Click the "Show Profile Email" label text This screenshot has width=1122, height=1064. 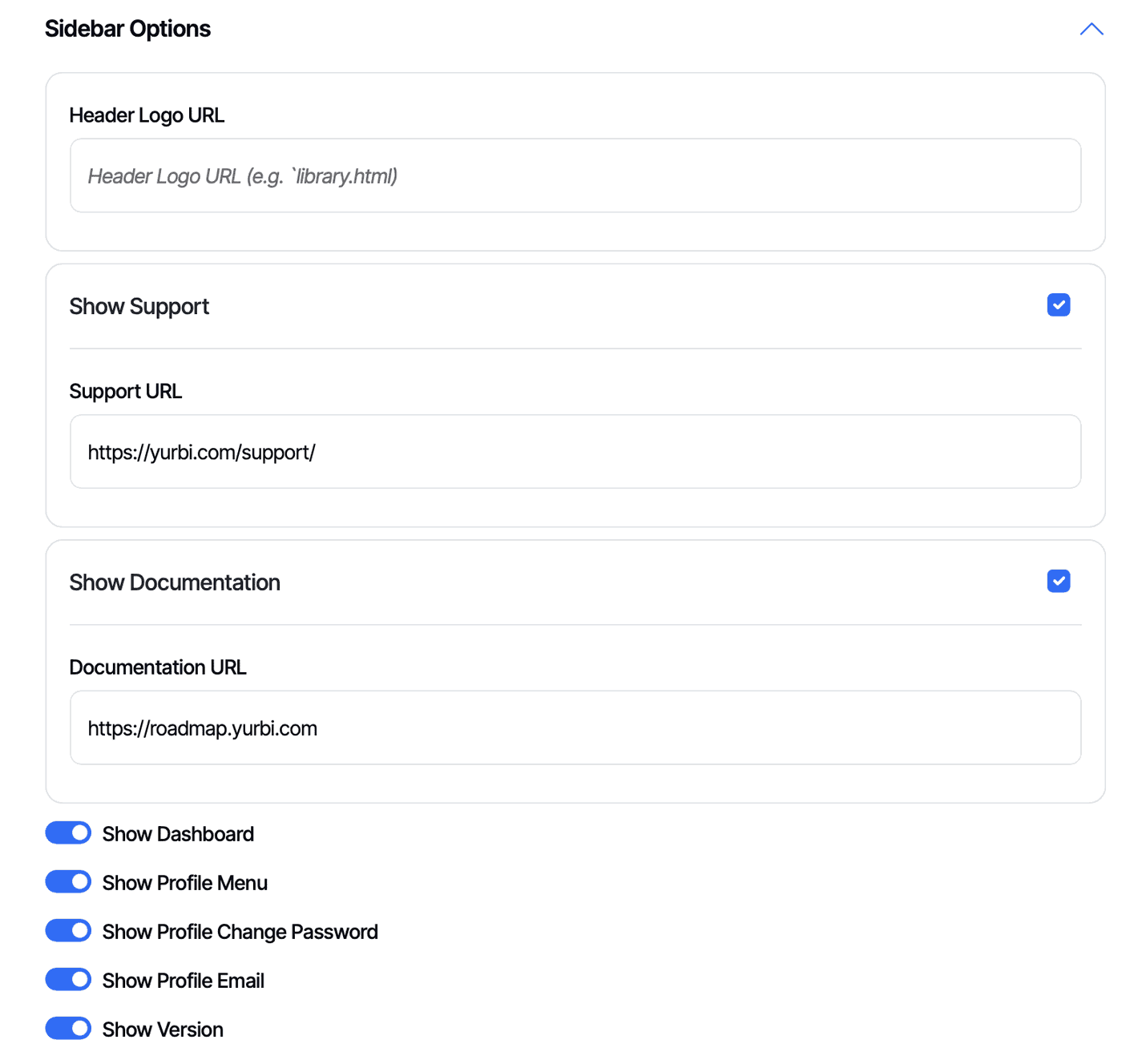click(x=183, y=981)
